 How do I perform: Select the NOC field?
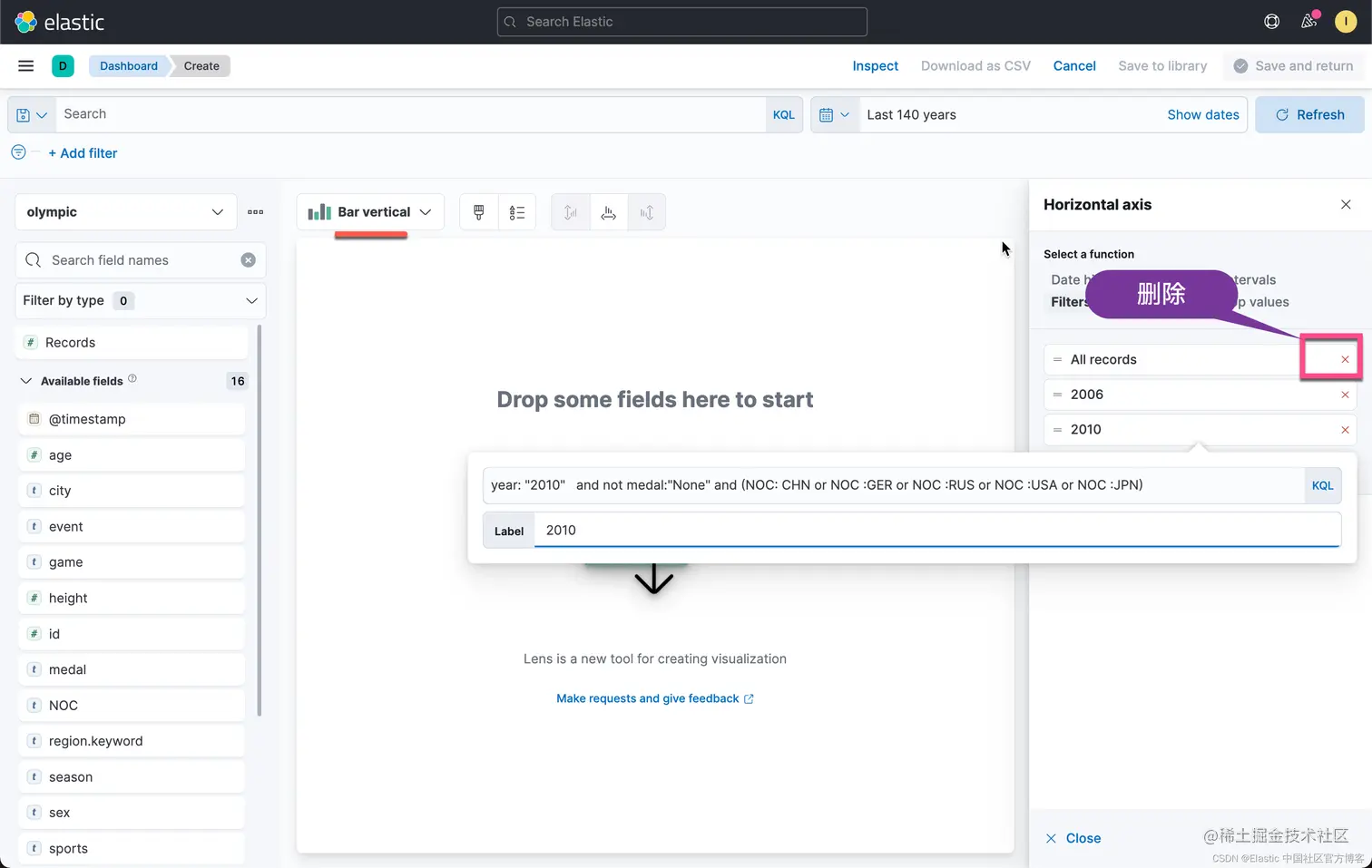pos(132,706)
